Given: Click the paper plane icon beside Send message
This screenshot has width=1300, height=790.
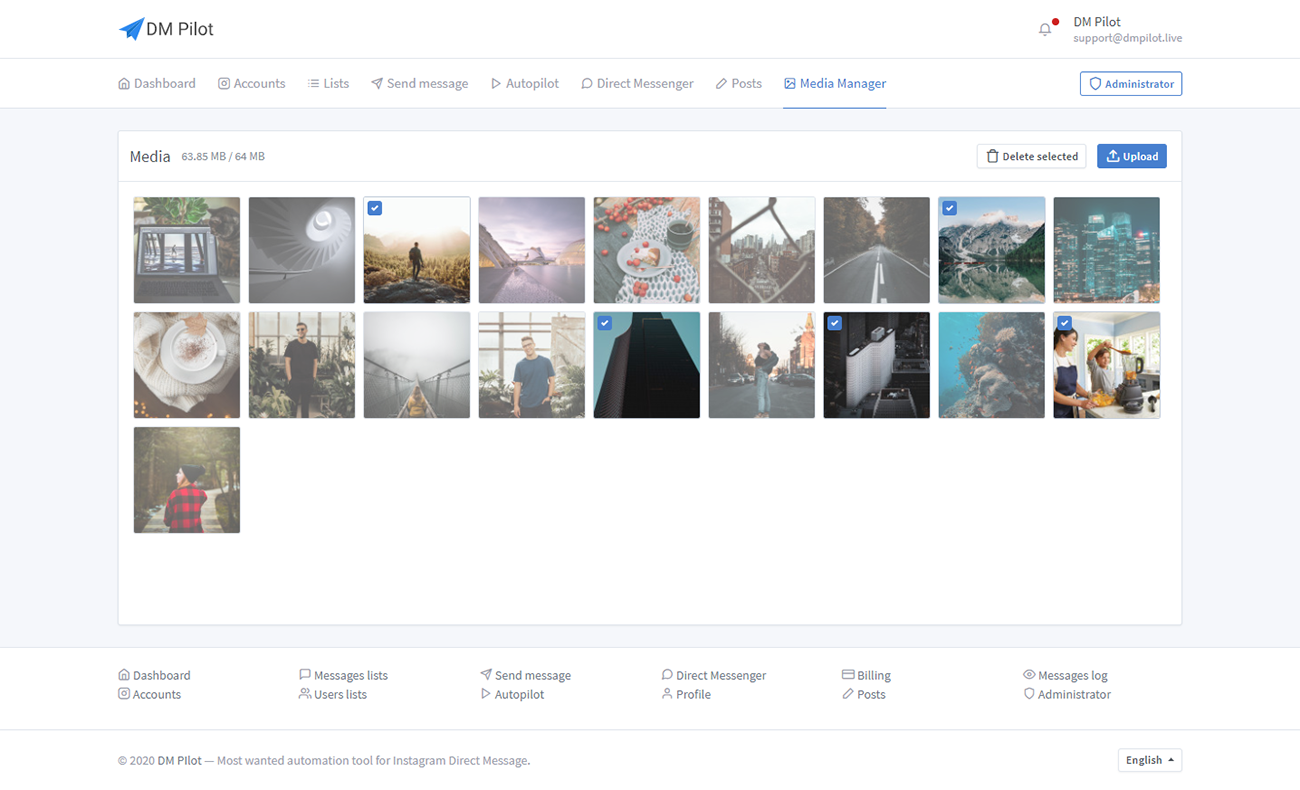Looking at the screenshot, I should [377, 84].
